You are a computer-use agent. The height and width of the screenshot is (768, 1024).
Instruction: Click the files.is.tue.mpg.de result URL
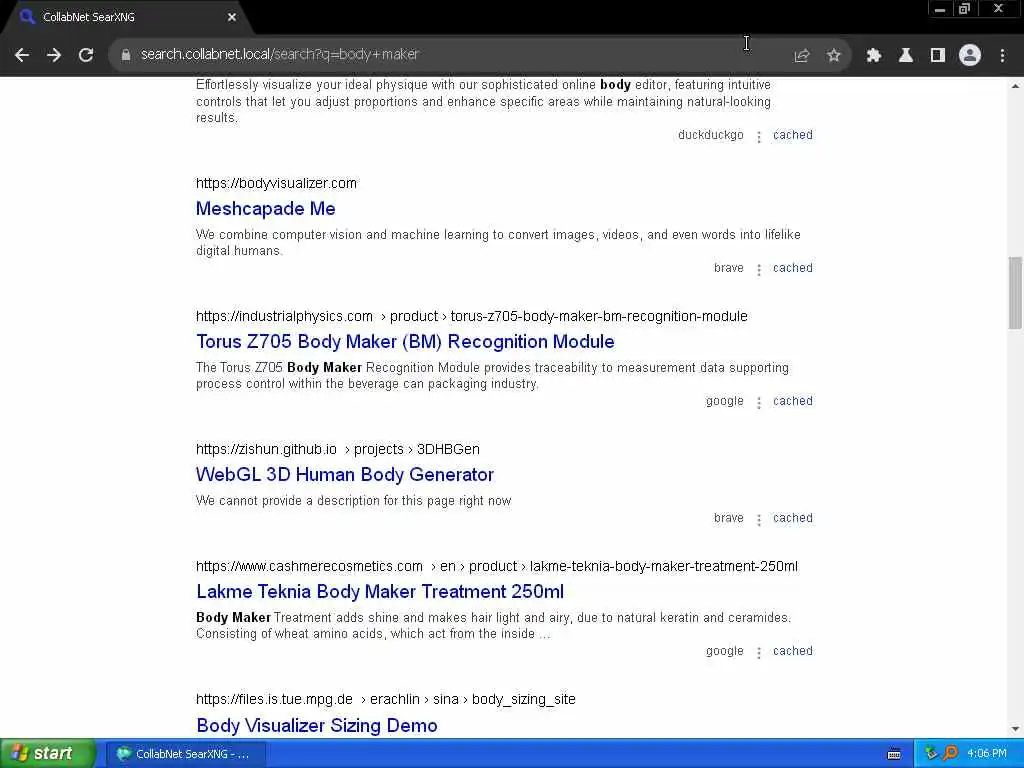385,699
